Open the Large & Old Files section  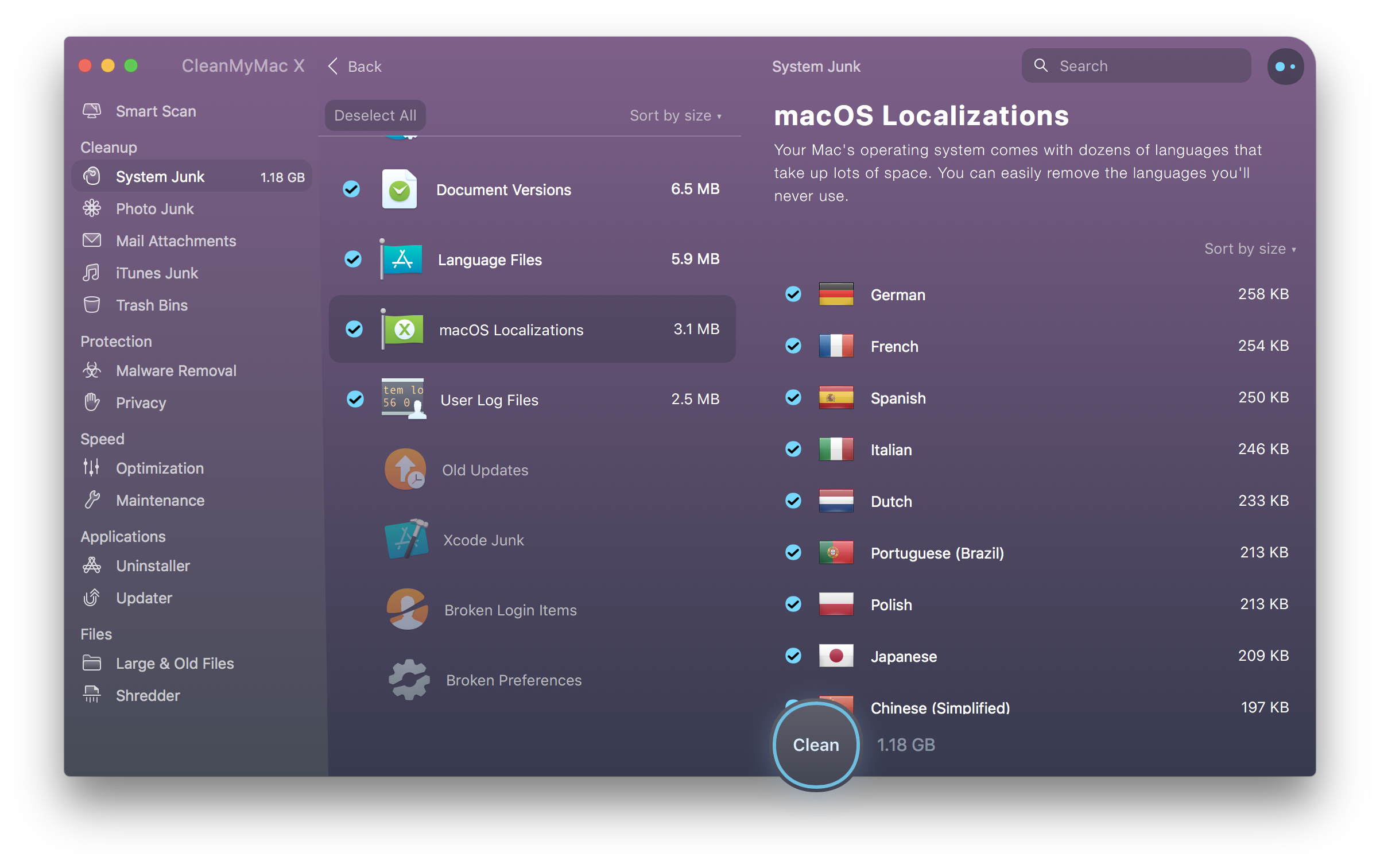click(x=175, y=663)
